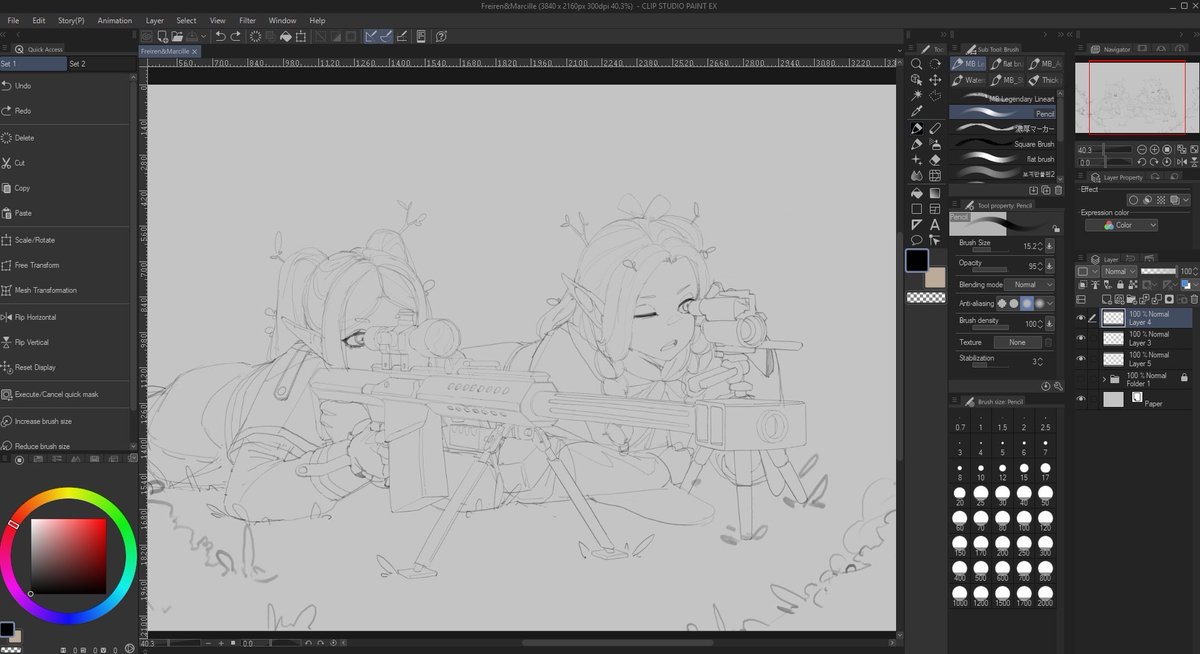The image size is (1200, 654).
Task: Open the Brush Size dynamics button
Action: pyautogui.click(x=1049, y=246)
